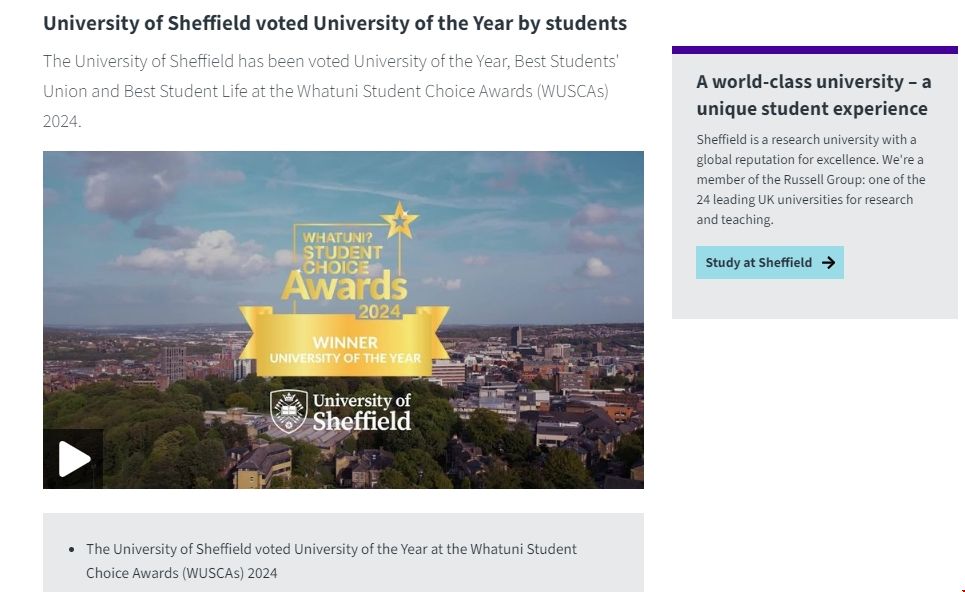Screen dimensions: 965x592
Task: Select the headline about University of the Year
Action: click(x=334, y=22)
